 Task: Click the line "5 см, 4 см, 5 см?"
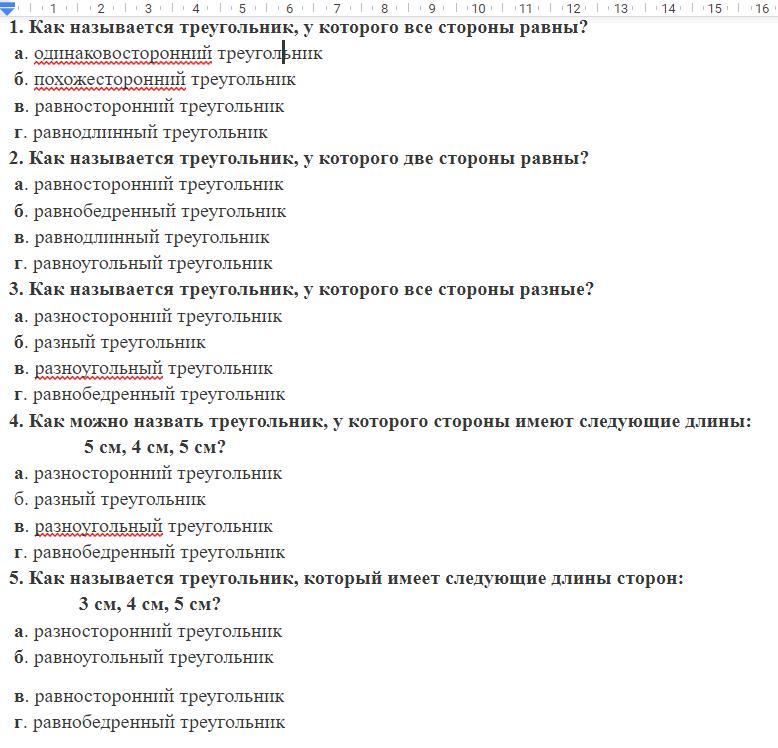pyautogui.click(x=155, y=447)
